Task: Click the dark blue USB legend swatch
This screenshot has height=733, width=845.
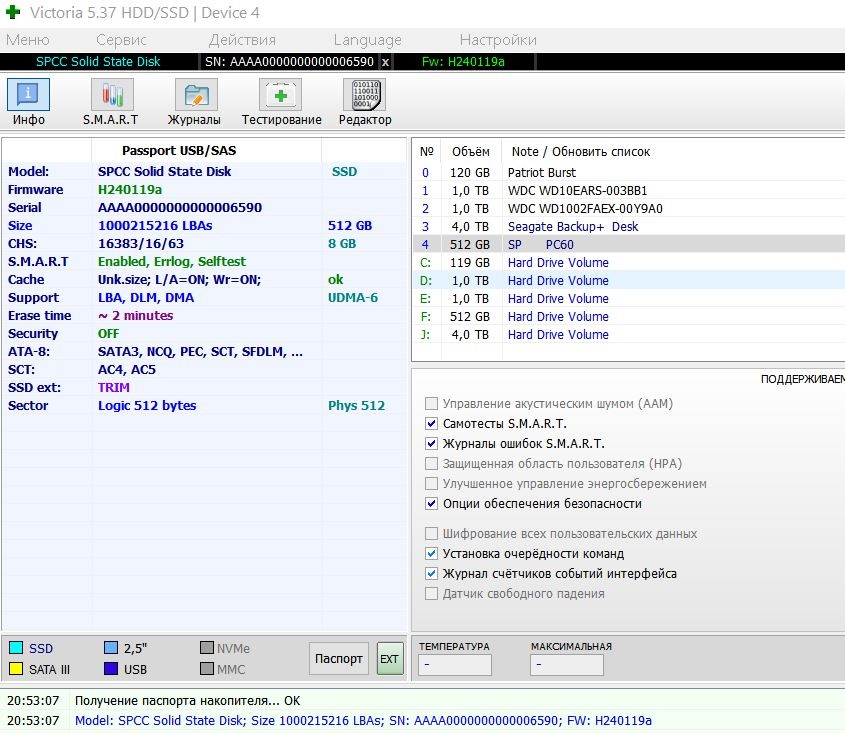Action: click(111, 668)
